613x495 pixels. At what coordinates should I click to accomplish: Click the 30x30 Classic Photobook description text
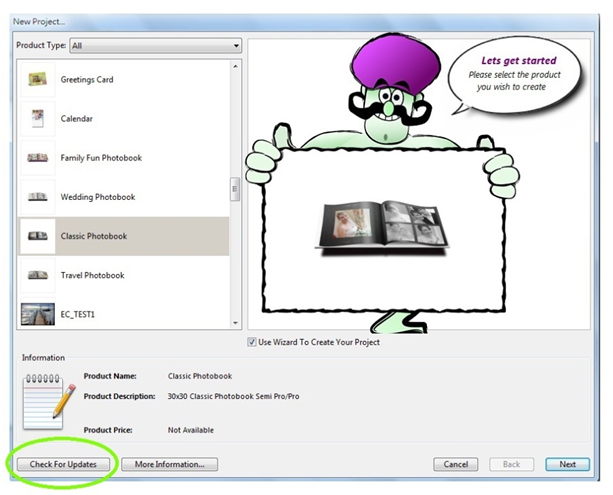pyautogui.click(x=233, y=396)
